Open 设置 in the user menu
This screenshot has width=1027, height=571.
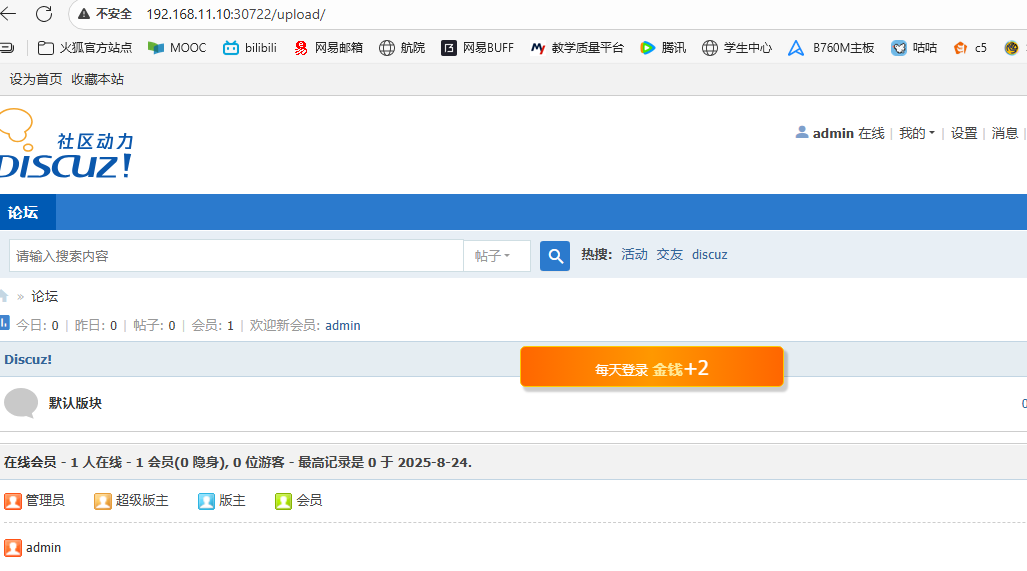click(x=964, y=133)
